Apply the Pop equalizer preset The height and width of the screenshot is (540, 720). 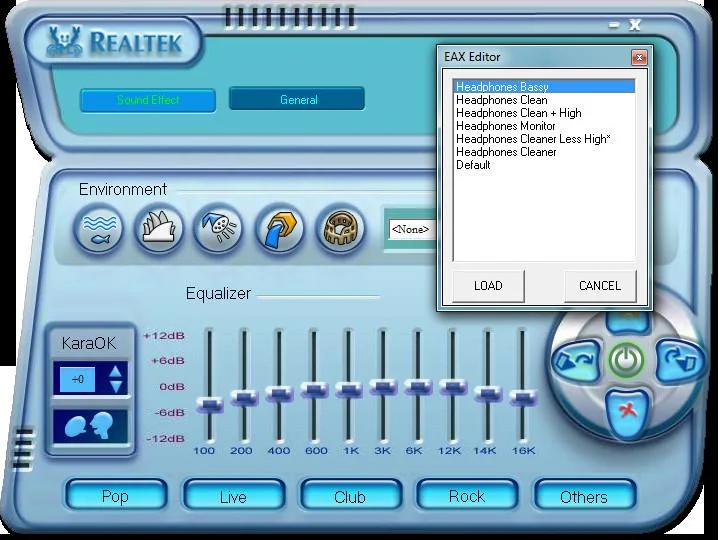click(x=116, y=496)
